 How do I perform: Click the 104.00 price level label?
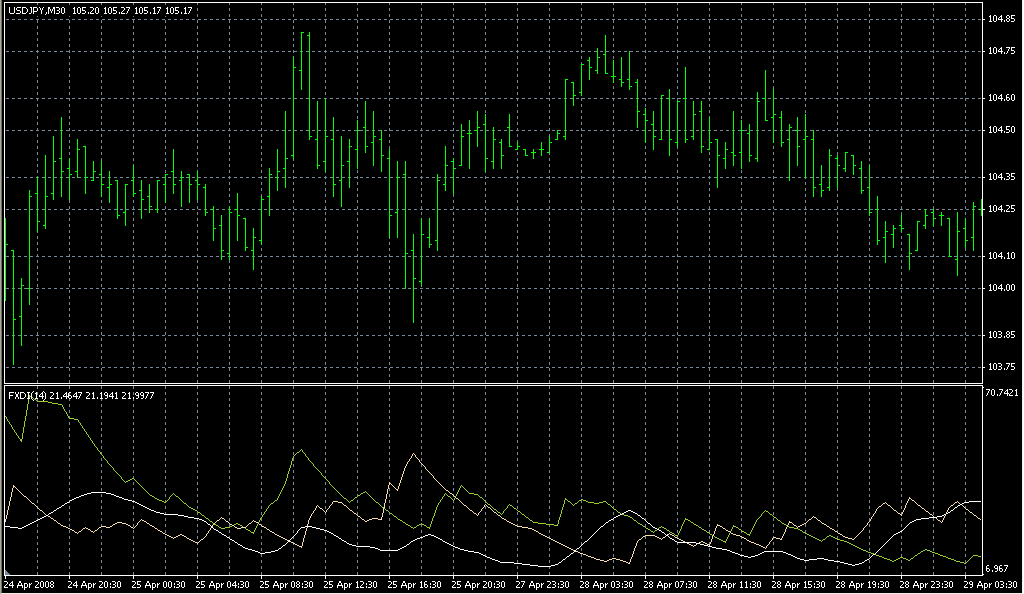pyautogui.click(x=1002, y=288)
